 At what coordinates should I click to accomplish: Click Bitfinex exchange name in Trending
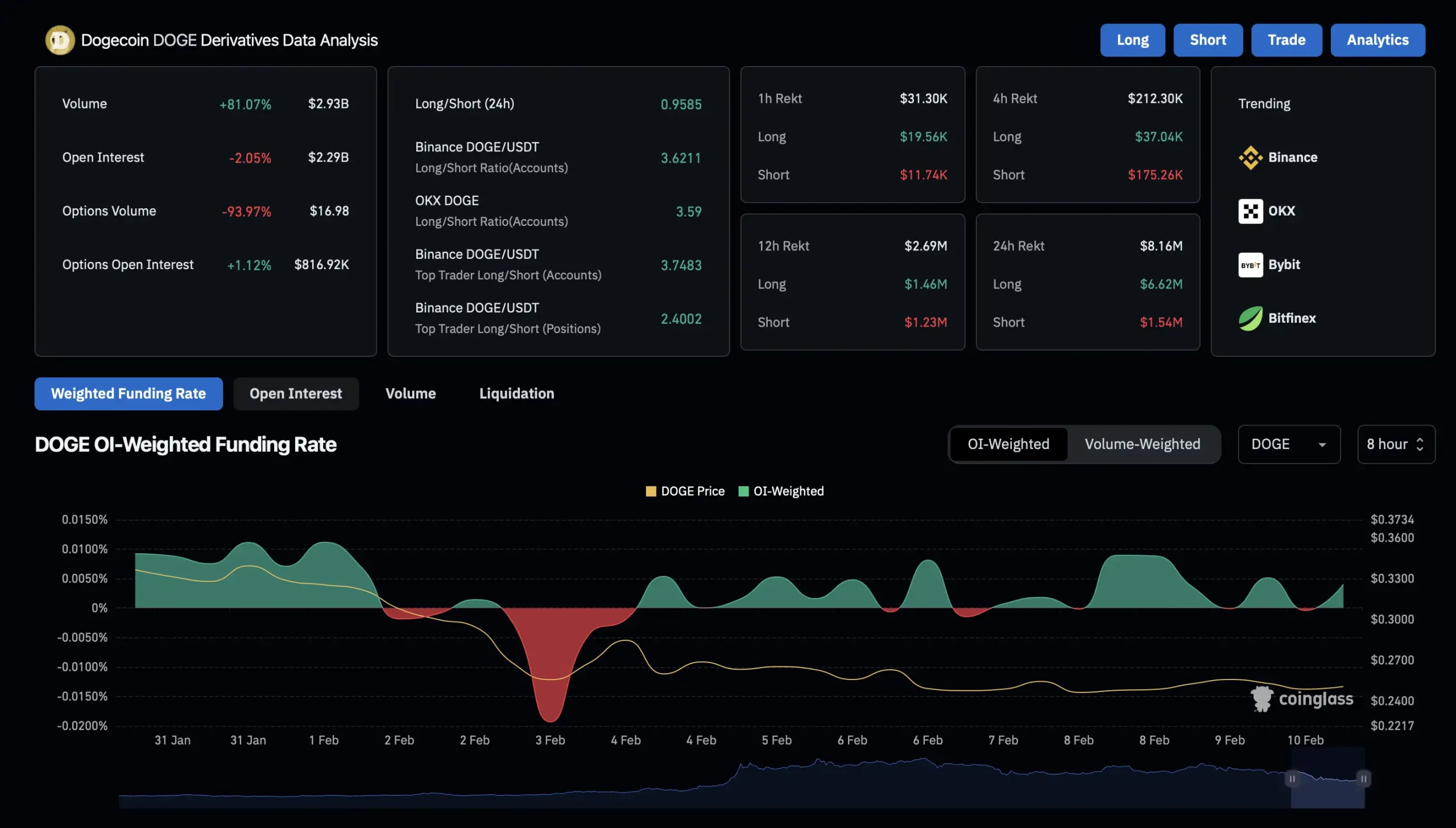(1292, 318)
